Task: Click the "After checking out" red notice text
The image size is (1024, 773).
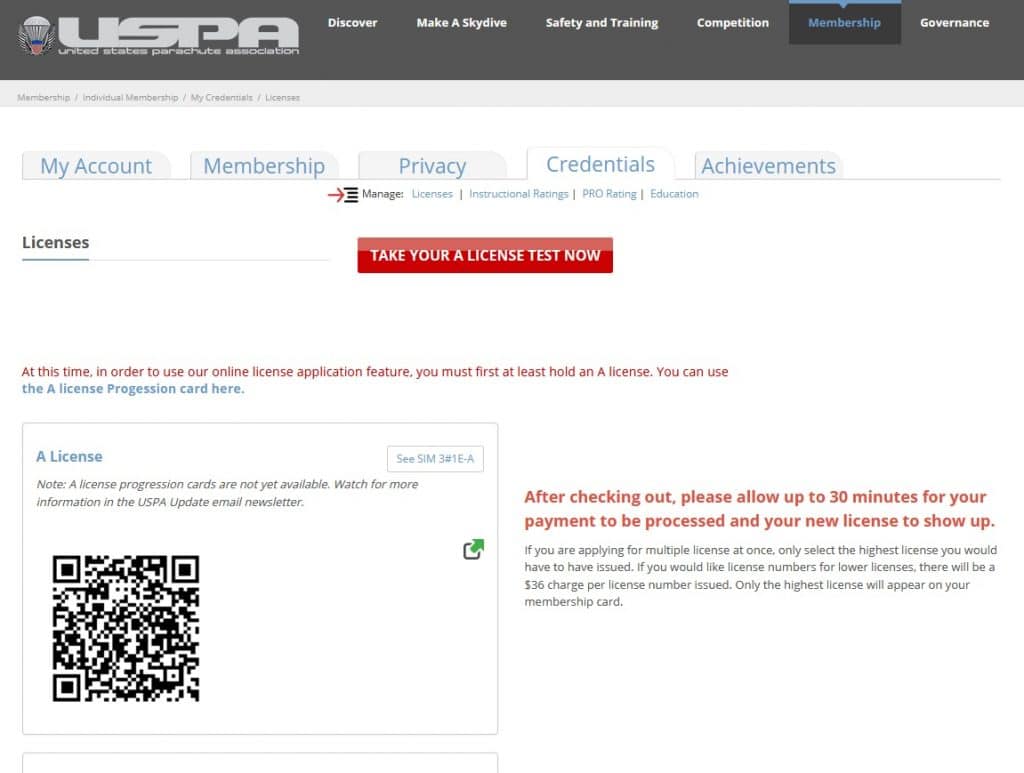Action: [x=760, y=509]
